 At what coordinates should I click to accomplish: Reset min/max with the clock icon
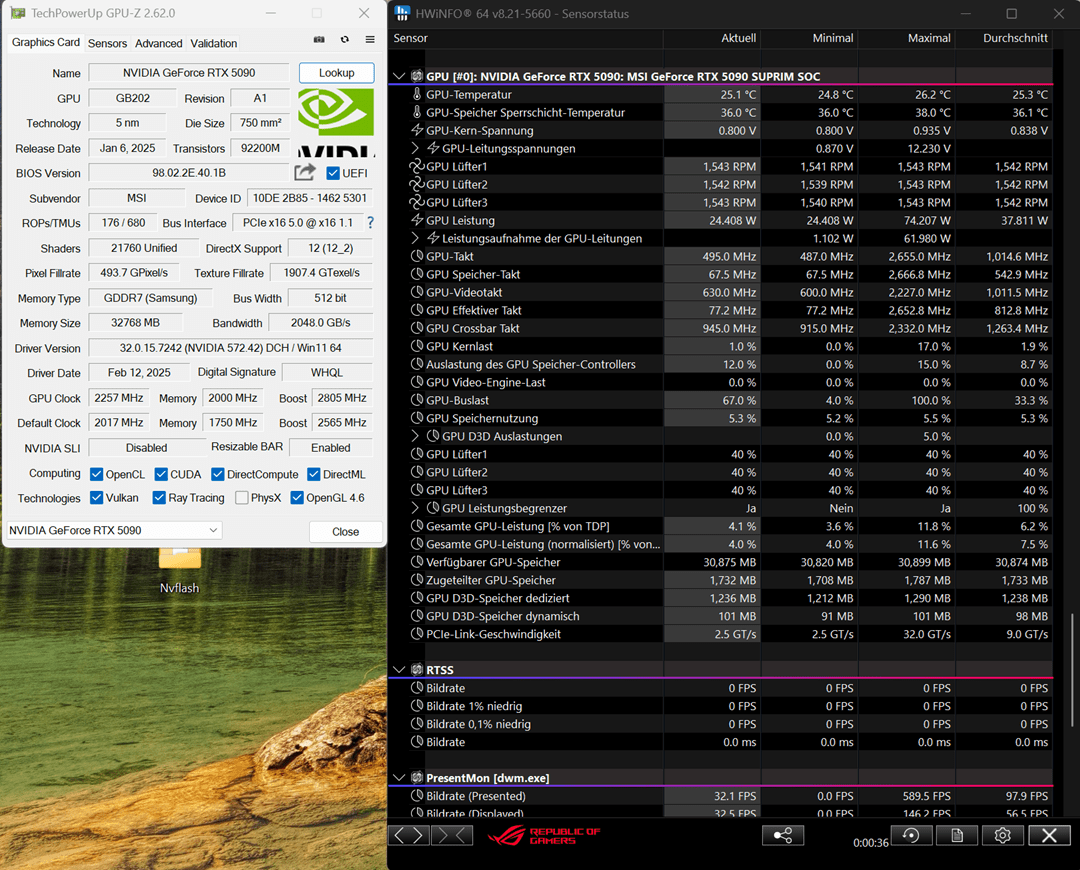[x=911, y=836]
